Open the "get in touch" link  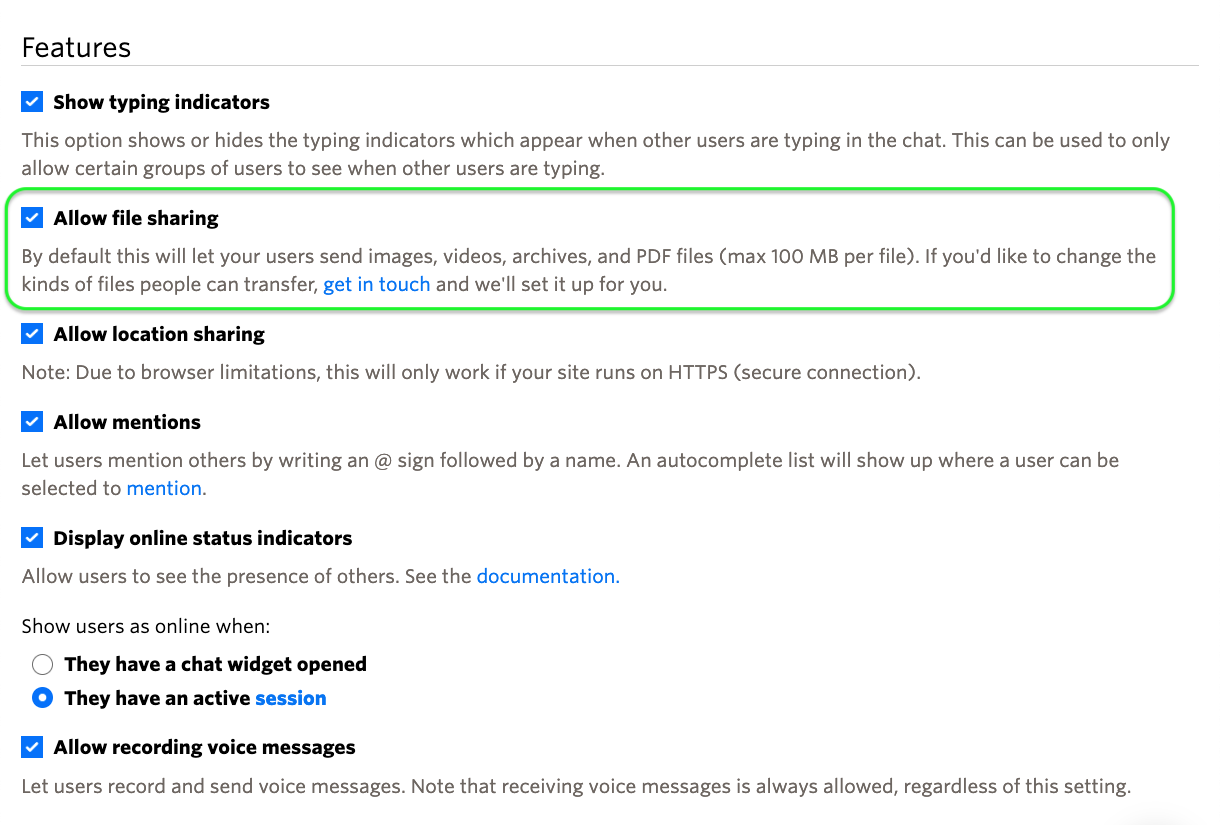click(376, 284)
